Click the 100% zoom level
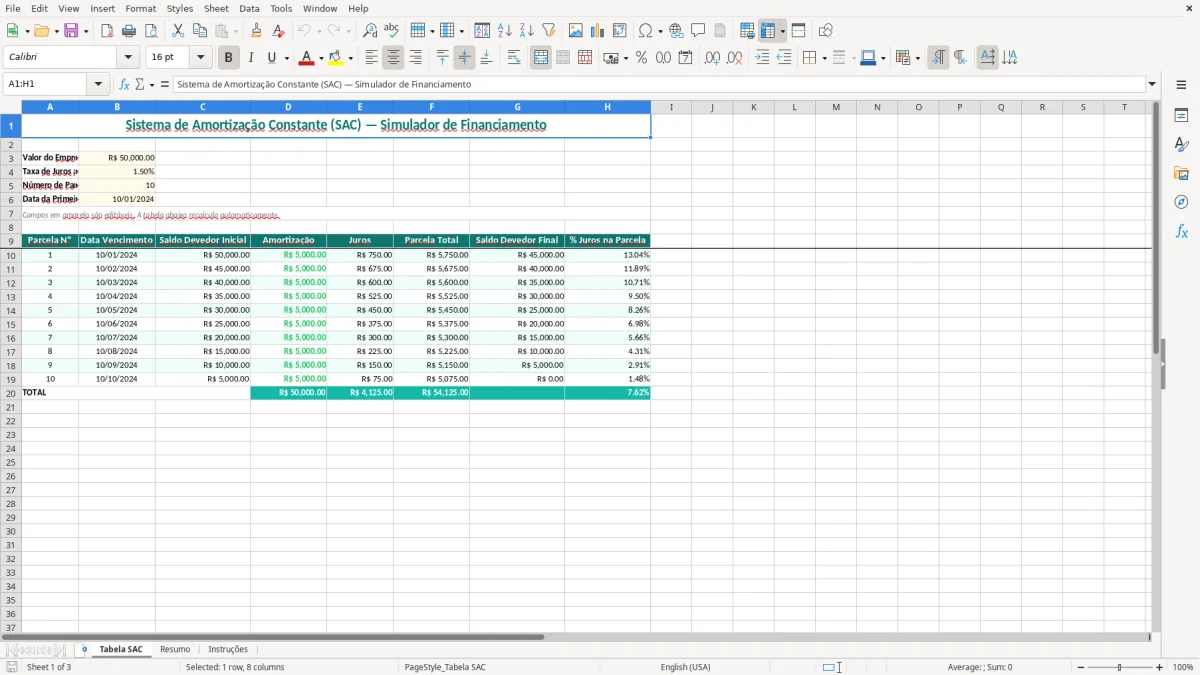 1183,667
